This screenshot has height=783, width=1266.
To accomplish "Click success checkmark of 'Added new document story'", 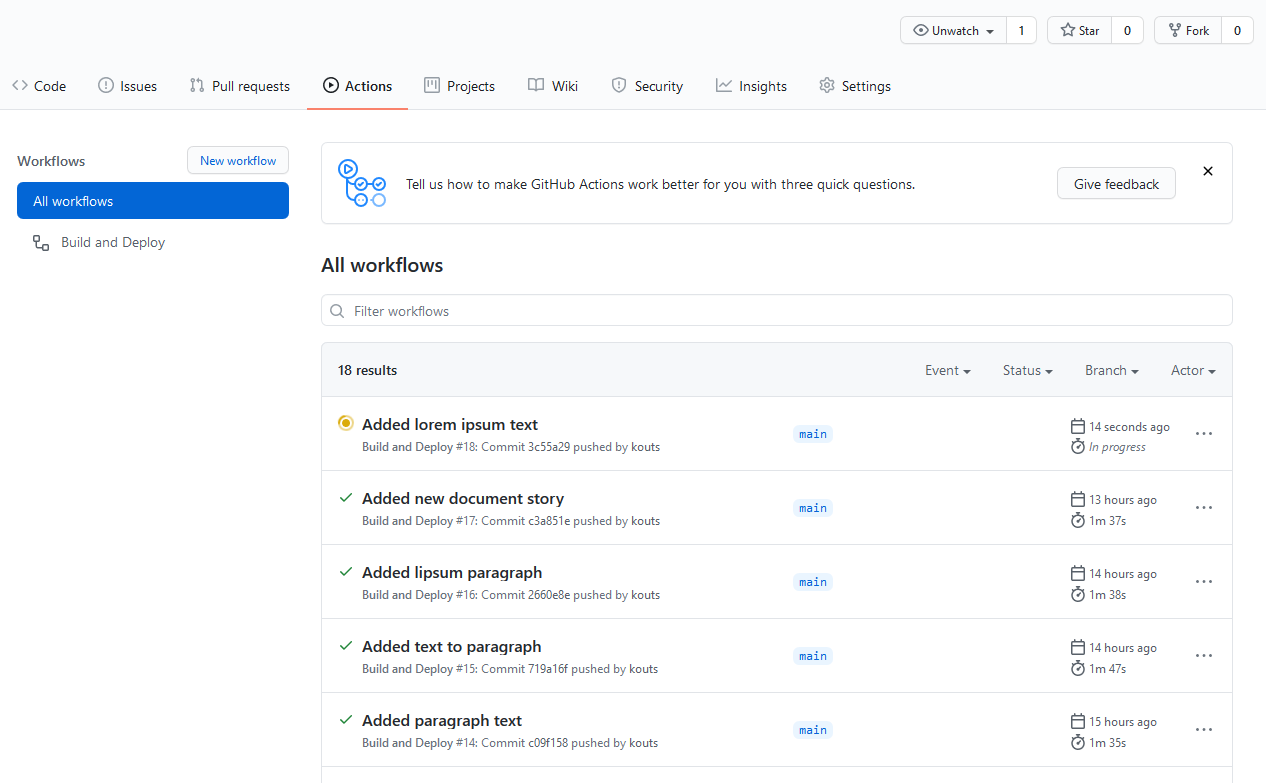I will [346, 497].
